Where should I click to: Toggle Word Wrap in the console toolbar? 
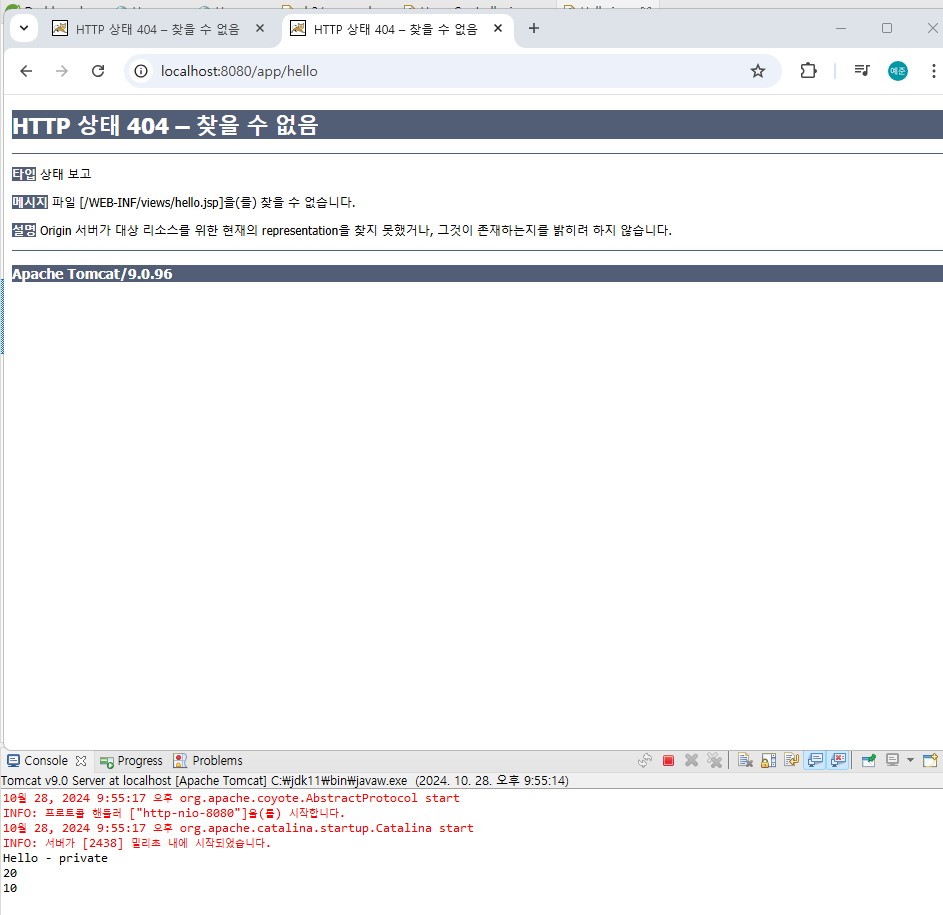(791, 760)
